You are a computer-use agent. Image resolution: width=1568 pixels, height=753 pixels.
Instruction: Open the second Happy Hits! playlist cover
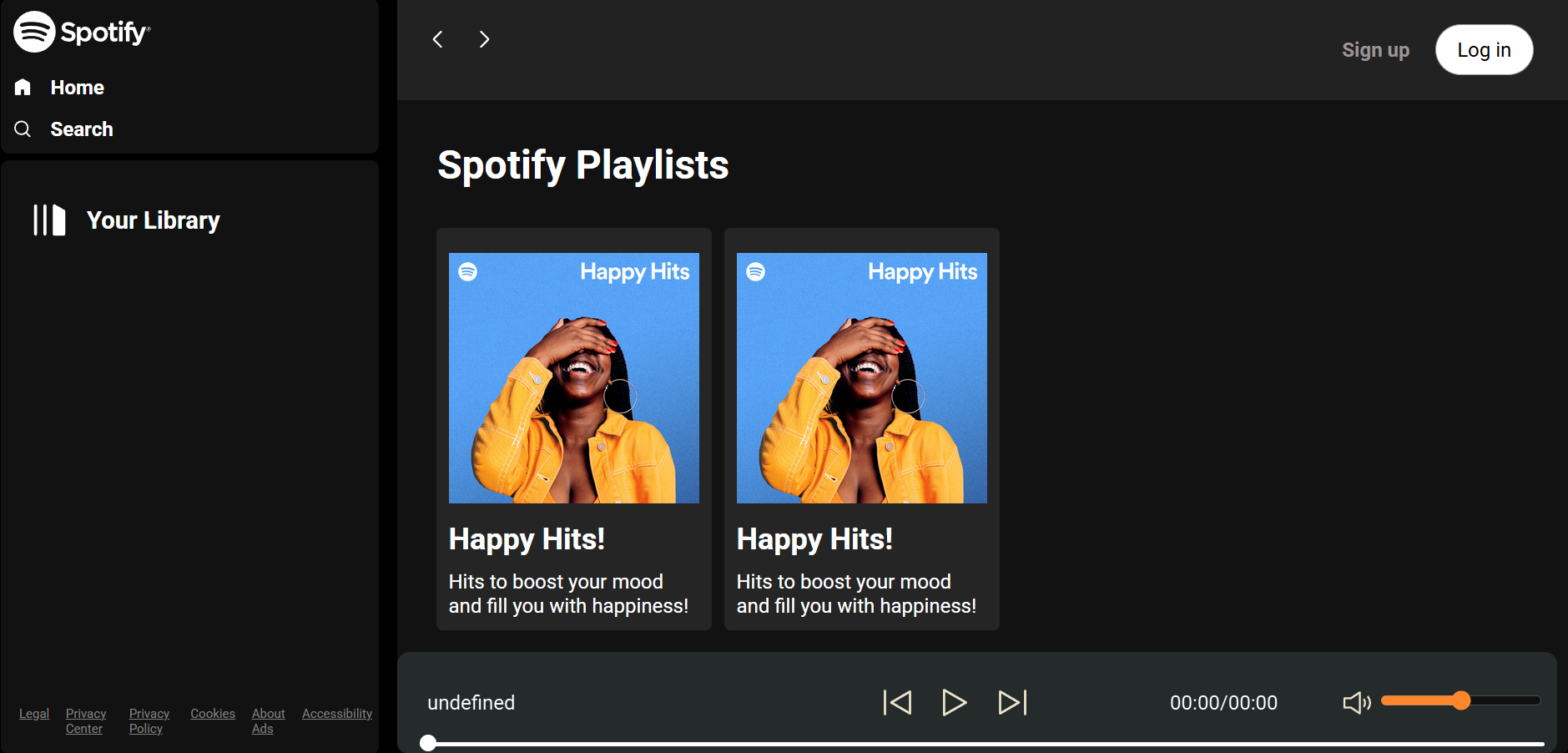[861, 378]
